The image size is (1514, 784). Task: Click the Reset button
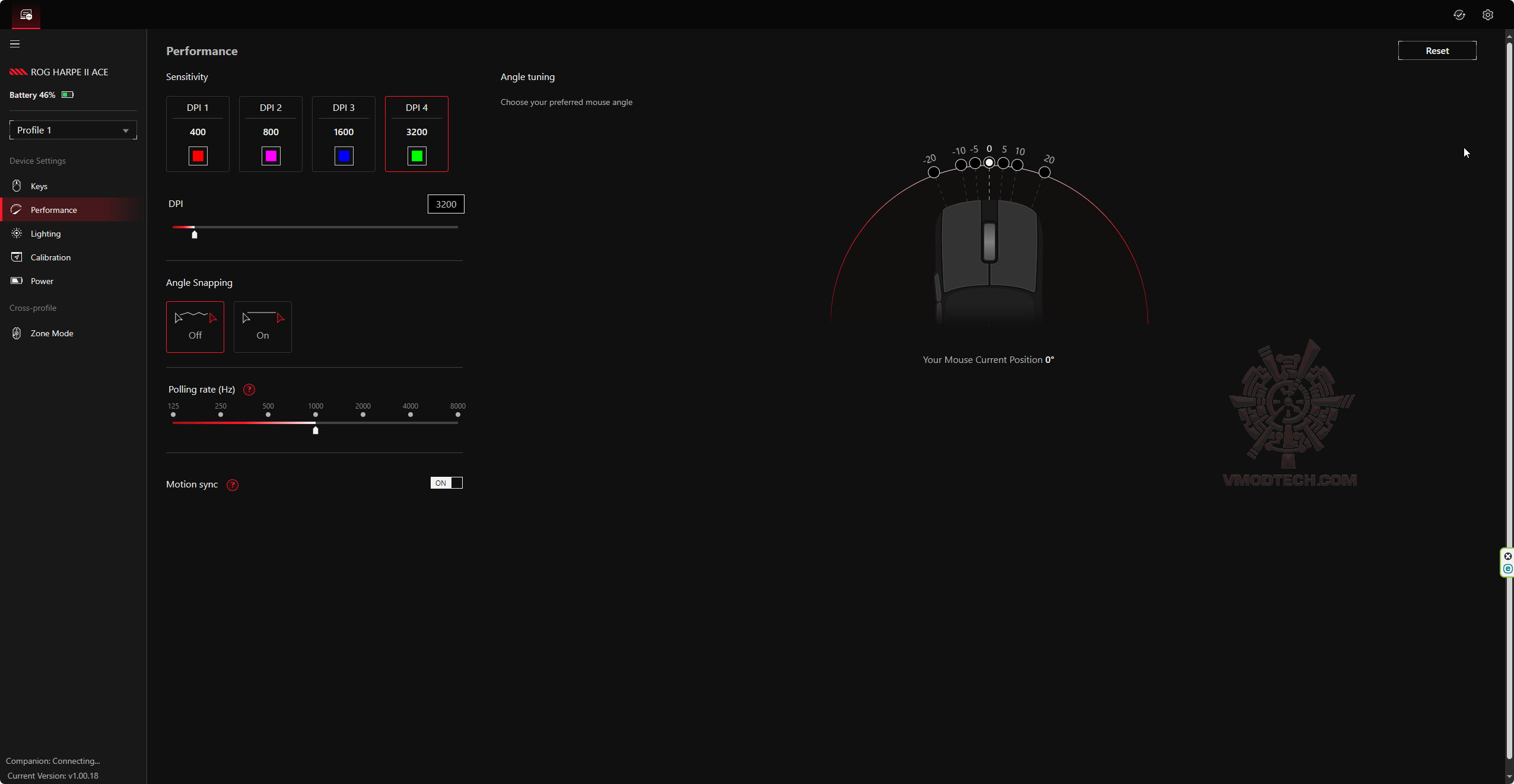[x=1436, y=51]
